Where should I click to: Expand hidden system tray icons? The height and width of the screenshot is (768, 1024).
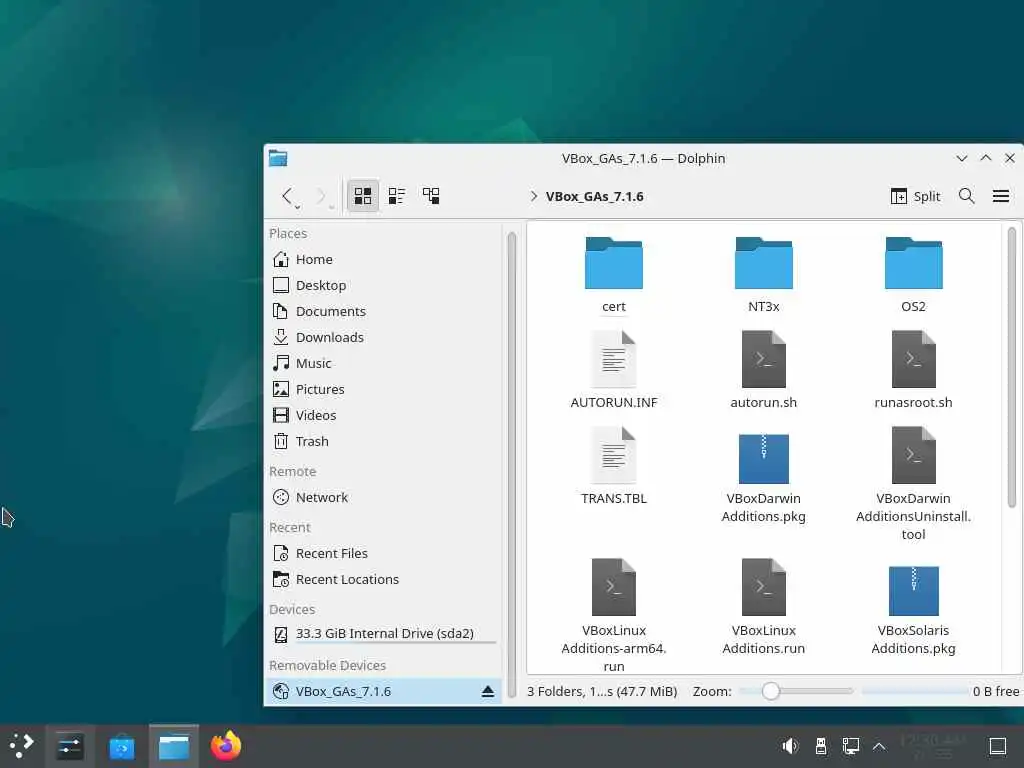pos(879,746)
